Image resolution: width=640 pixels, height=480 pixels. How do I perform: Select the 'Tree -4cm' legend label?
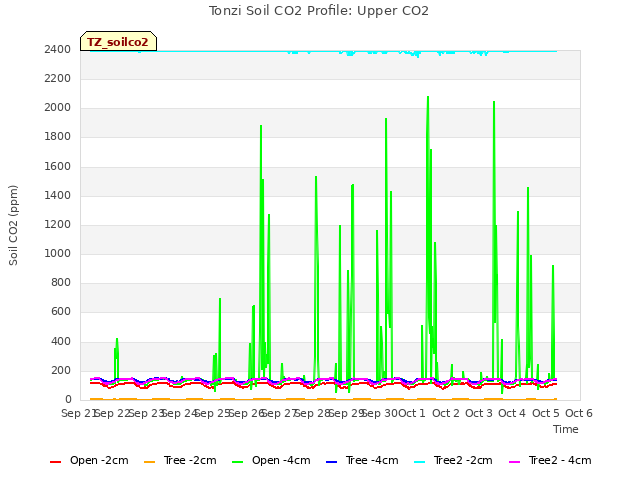tap(372, 460)
